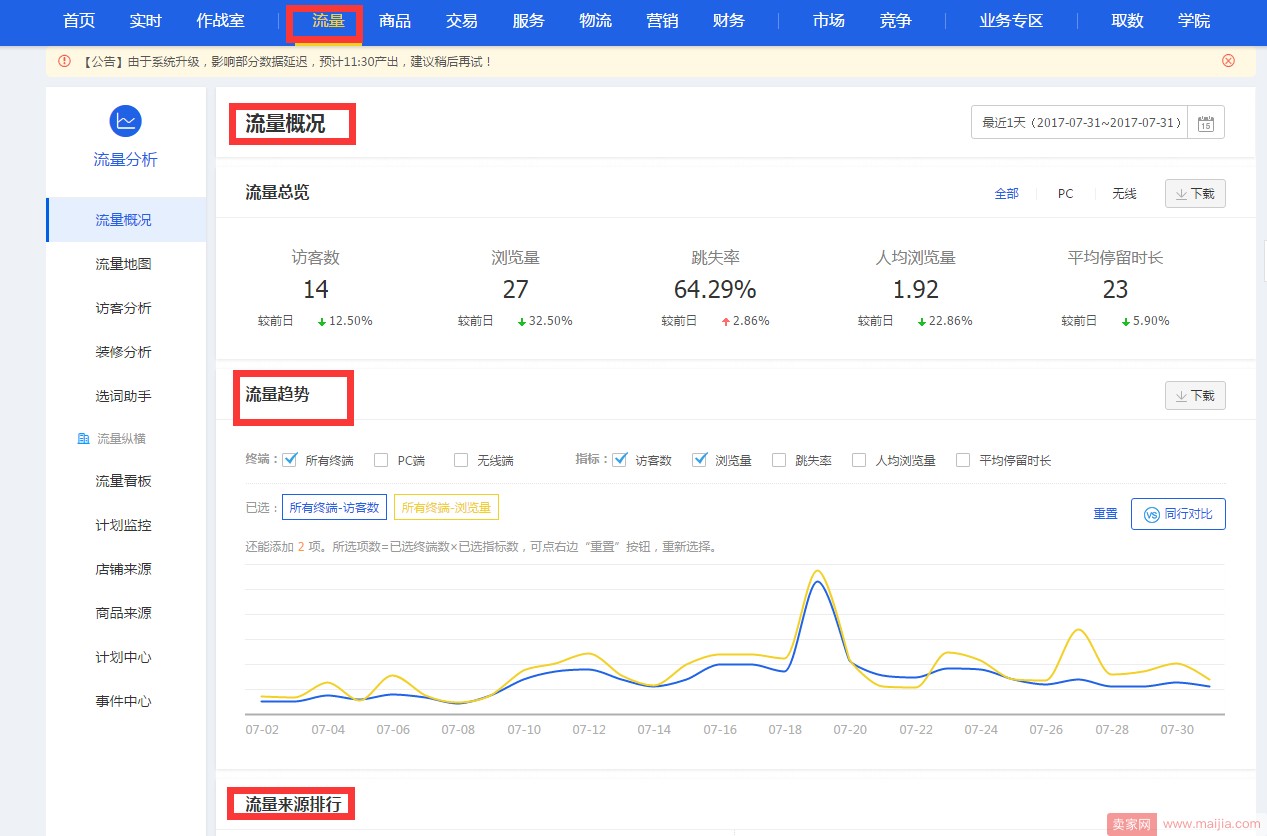Click the VS icon on 同行对比
Viewport: 1267px width, 836px height.
pyautogui.click(x=1151, y=514)
